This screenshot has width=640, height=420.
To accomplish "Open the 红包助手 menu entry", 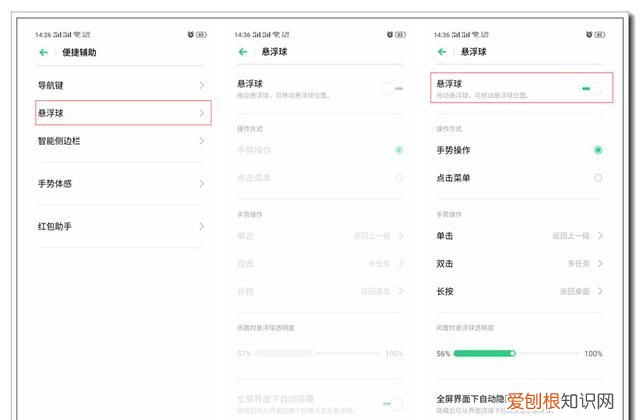I will 123,227.
